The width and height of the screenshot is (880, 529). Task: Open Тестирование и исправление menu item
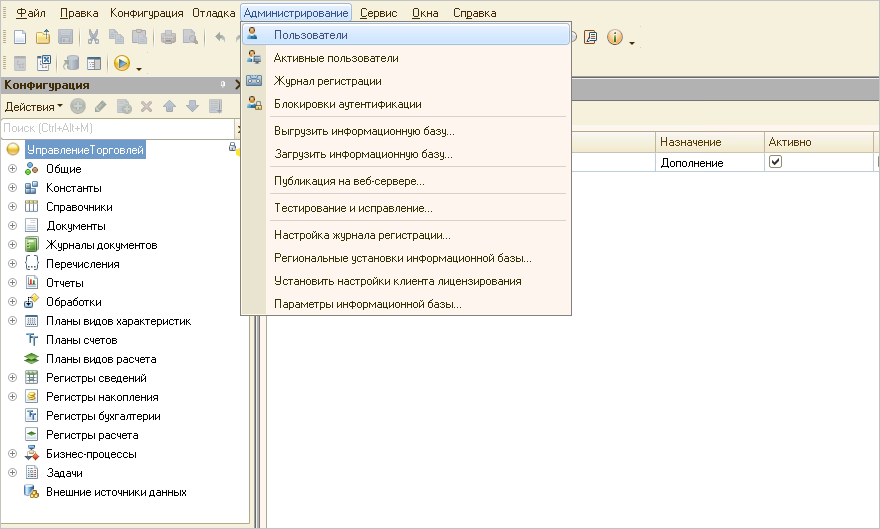pos(353,208)
